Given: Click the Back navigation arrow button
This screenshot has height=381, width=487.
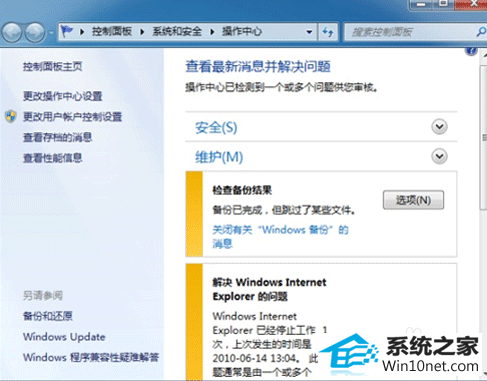Looking at the screenshot, I should point(12,32).
